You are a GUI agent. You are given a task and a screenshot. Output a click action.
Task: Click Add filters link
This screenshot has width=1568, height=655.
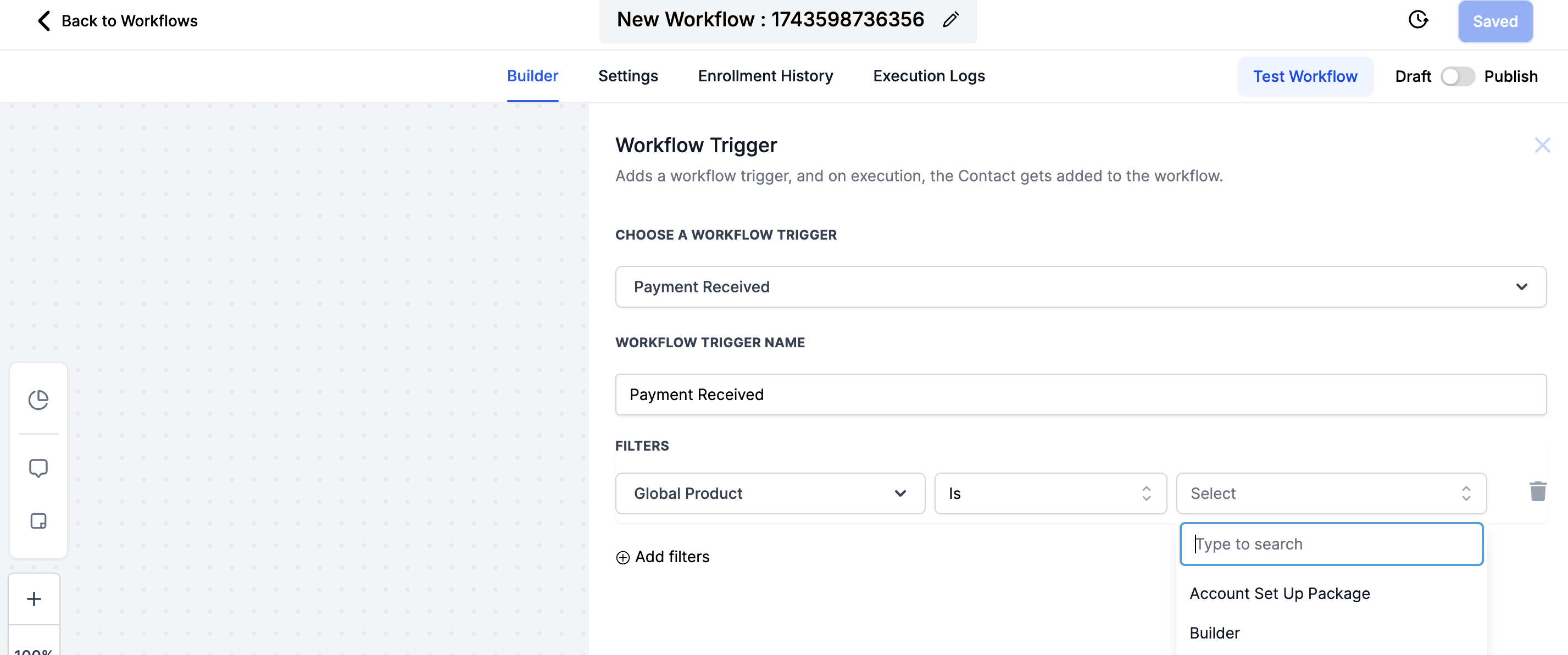pos(662,557)
